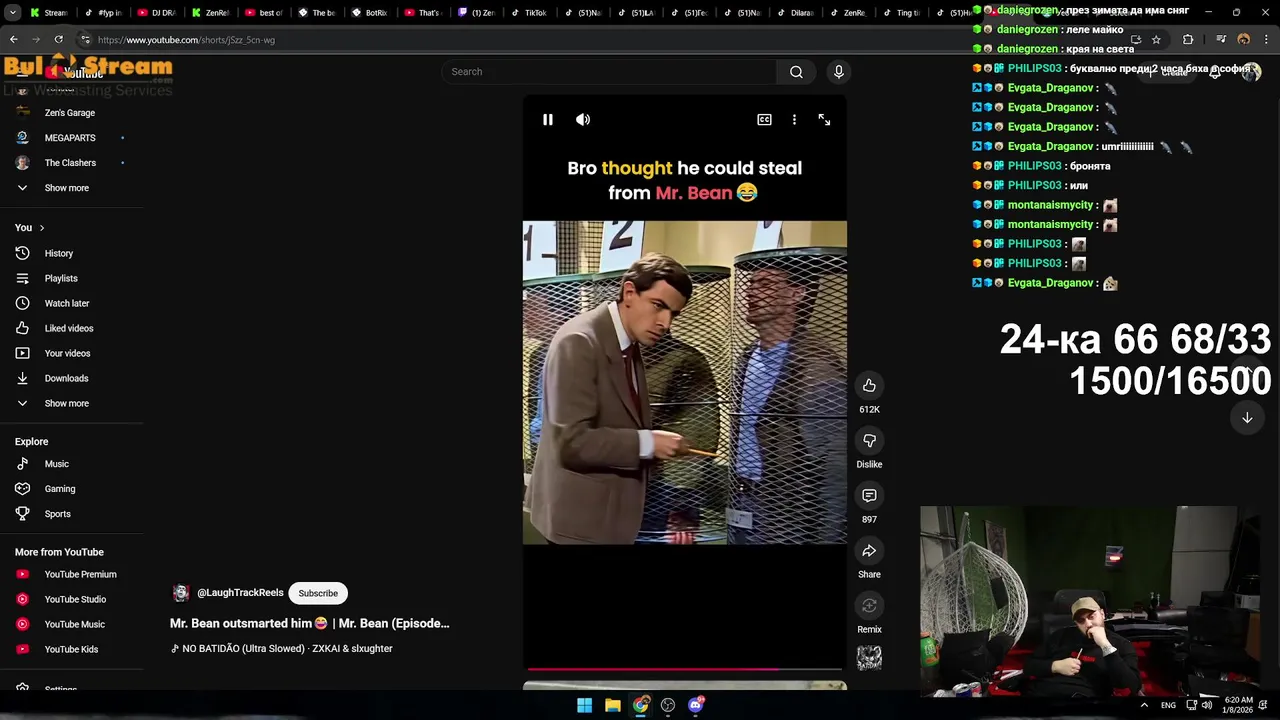Go back in browser history
The height and width of the screenshot is (720, 1280).
pos(14,40)
